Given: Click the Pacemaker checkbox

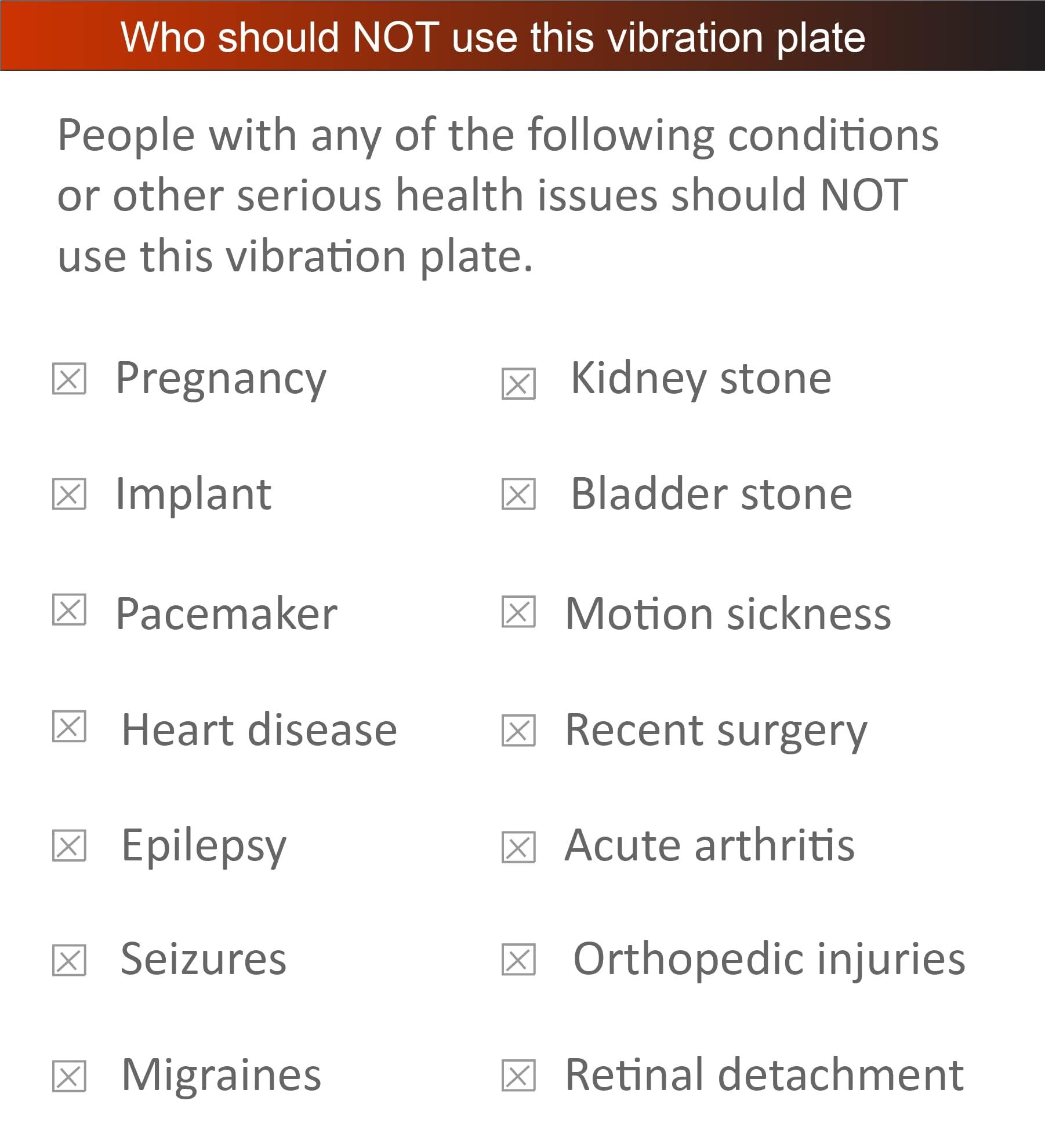Looking at the screenshot, I should pos(69,609).
